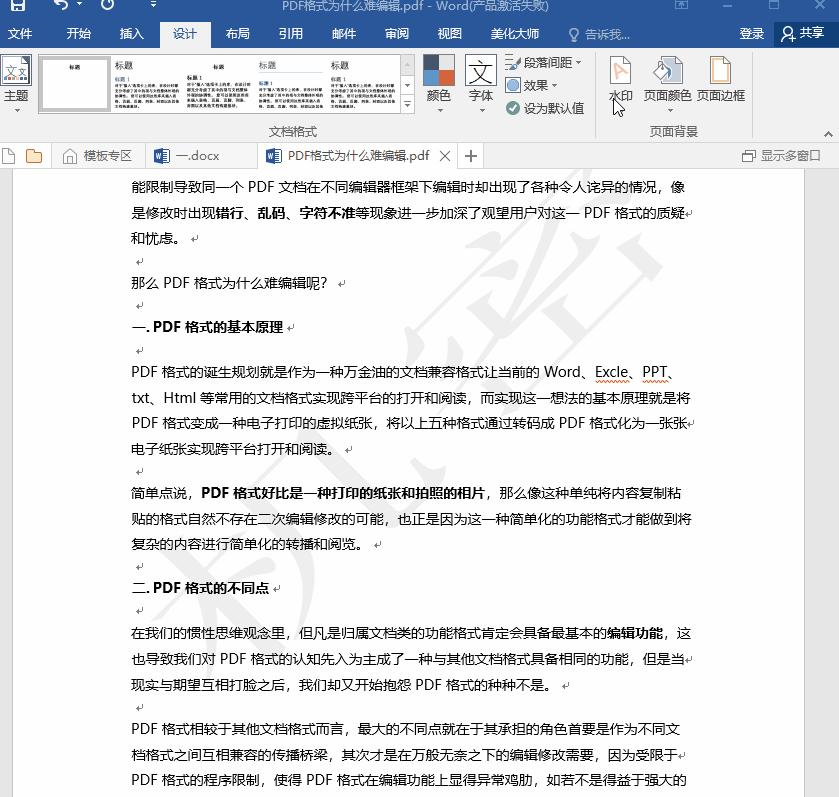Screen dimensions: 839x797
Task: Expand the document formatting style gallery
Action: tap(407, 104)
